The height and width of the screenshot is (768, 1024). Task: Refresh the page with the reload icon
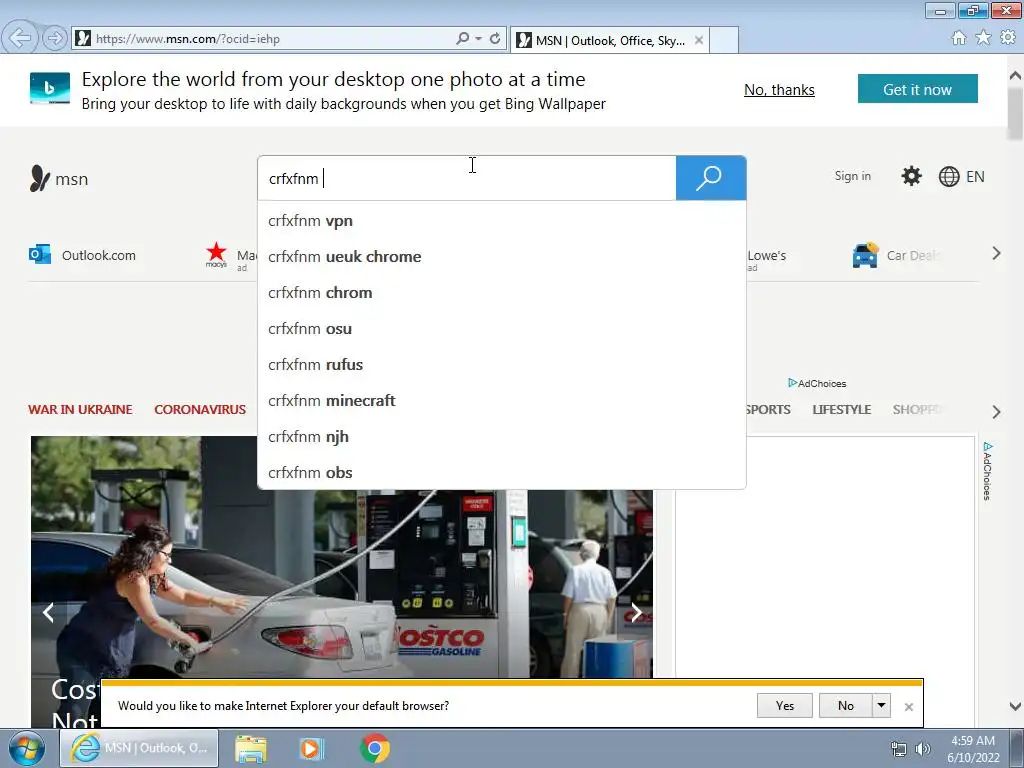(x=495, y=39)
